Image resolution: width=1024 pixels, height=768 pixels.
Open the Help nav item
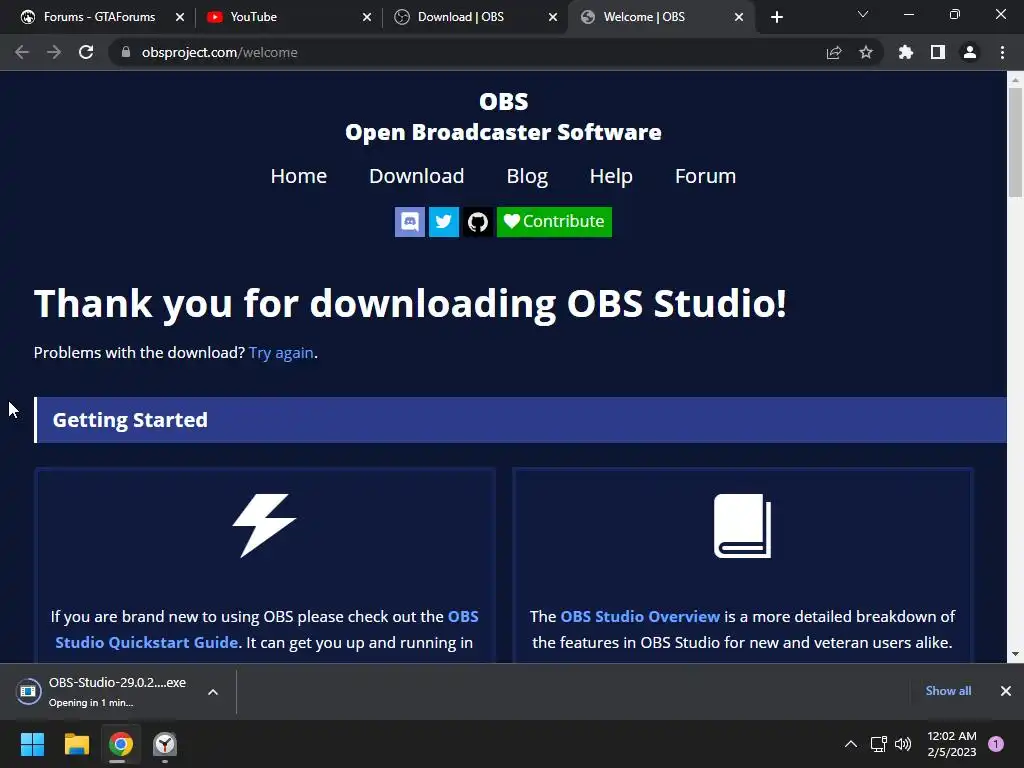pyautogui.click(x=611, y=176)
